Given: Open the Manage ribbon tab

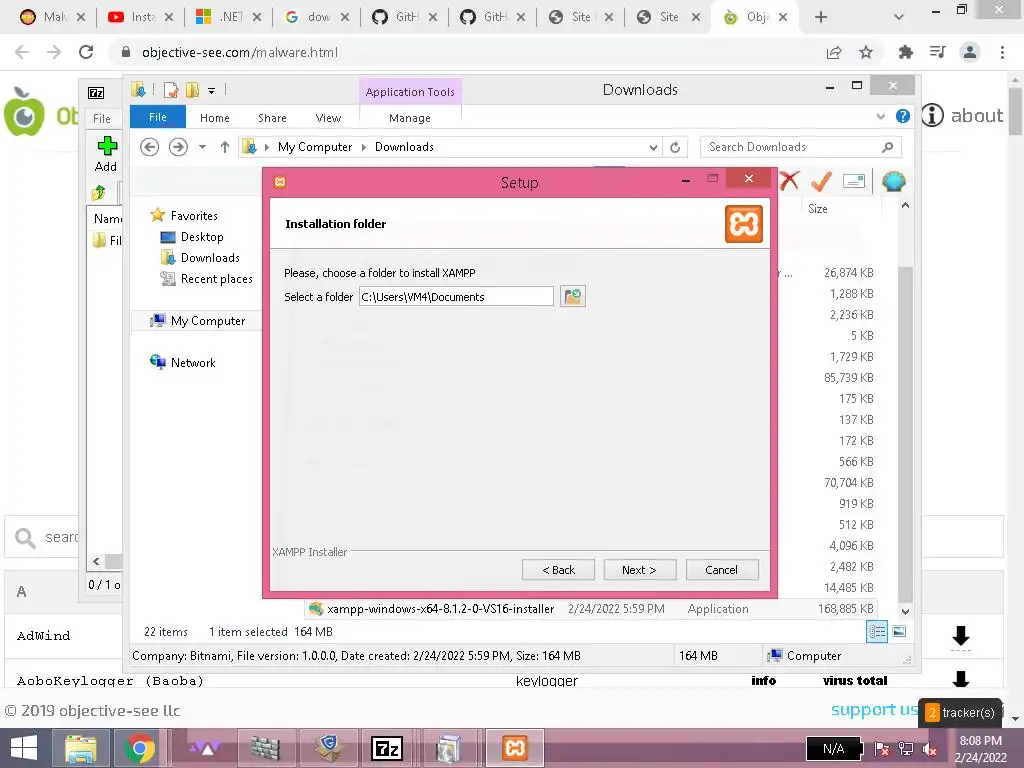Looking at the screenshot, I should pos(409,118).
